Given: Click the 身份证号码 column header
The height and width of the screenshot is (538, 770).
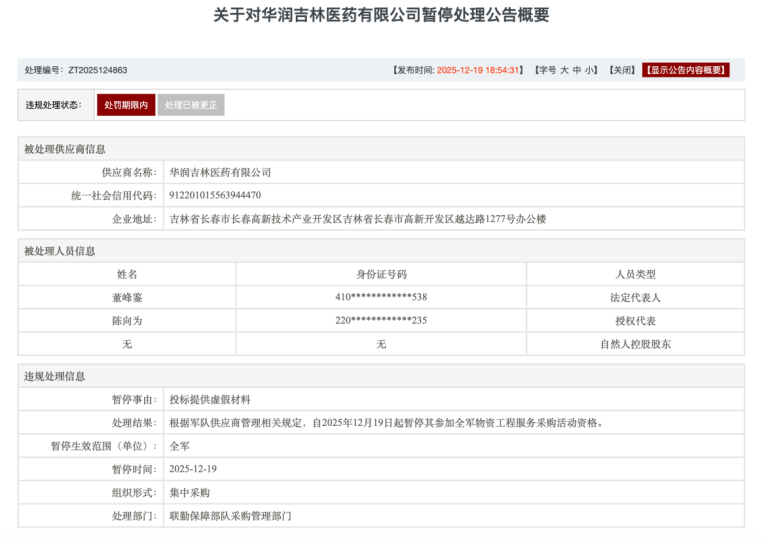Looking at the screenshot, I should [x=381, y=274].
